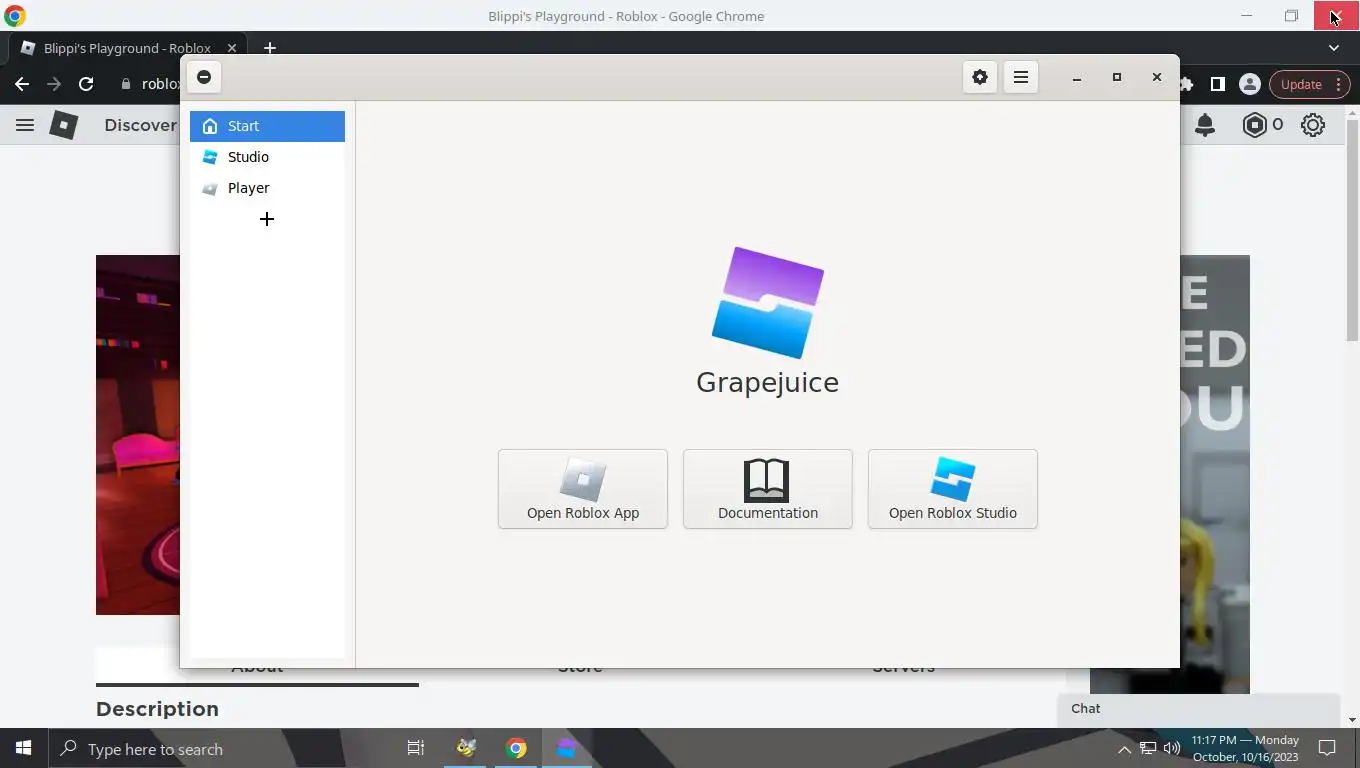
Task: Open Grapejuice settings gear
Action: pyautogui.click(x=980, y=77)
